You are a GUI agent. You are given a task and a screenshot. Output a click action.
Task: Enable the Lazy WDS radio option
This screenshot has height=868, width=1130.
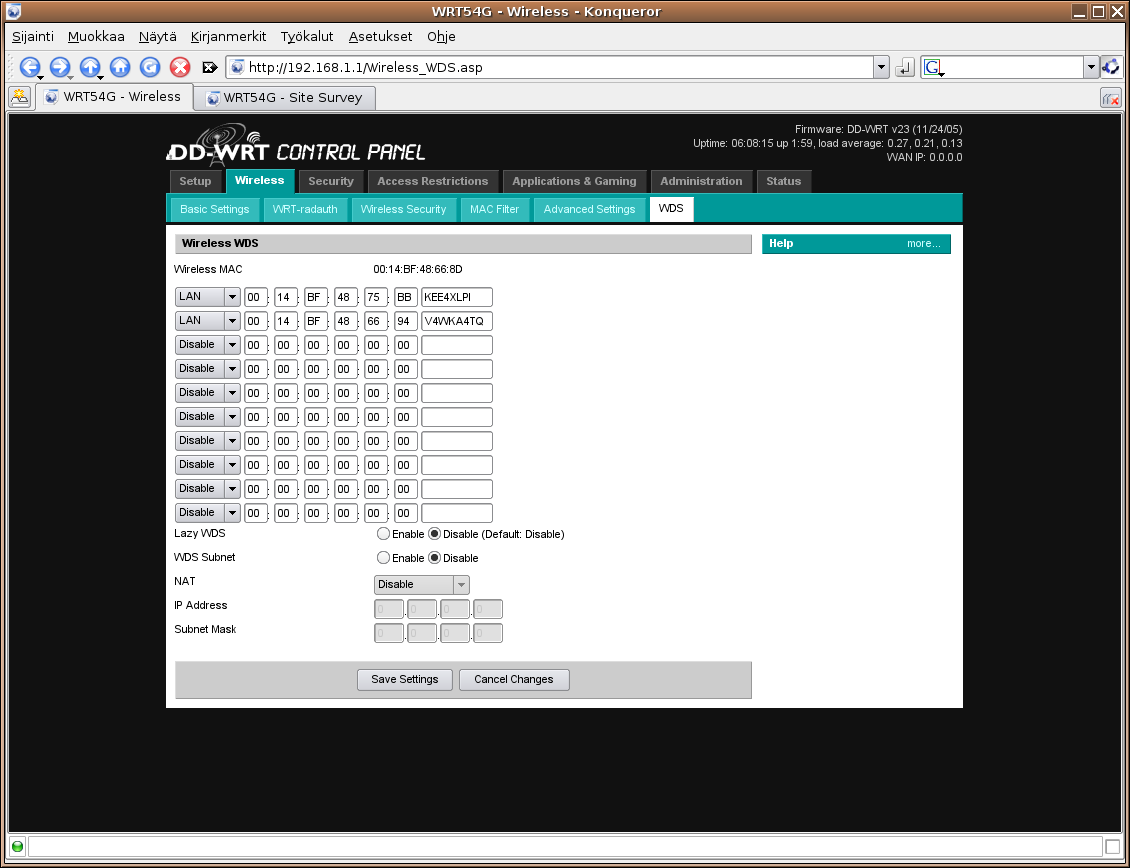[383, 534]
